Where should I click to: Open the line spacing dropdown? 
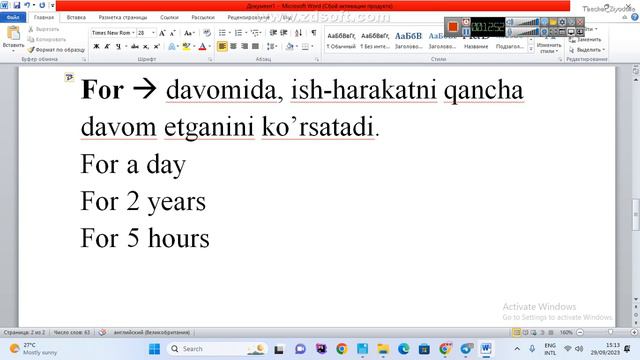click(271, 47)
